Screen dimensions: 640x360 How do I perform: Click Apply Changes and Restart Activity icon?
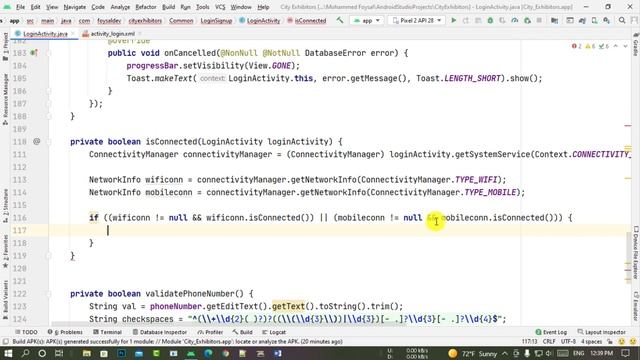[x=466, y=20]
